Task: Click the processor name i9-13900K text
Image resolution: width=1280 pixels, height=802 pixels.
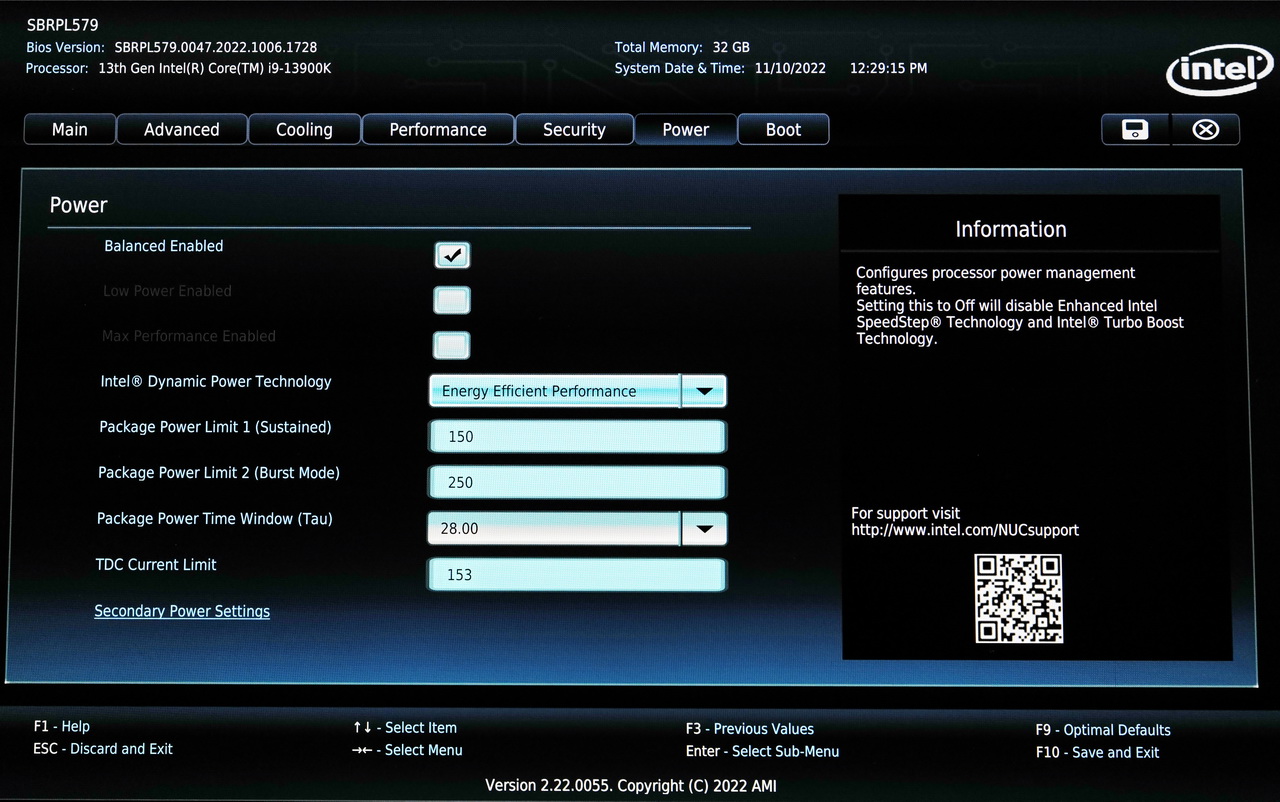Action: pyautogui.click(x=215, y=68)
